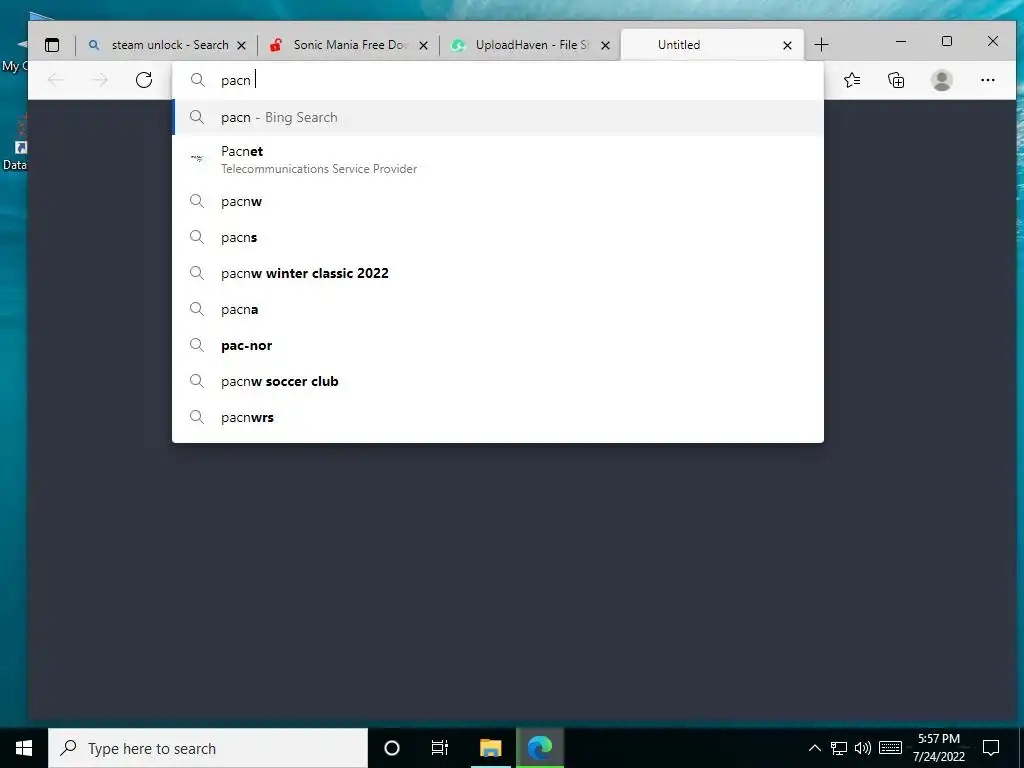Minimize the Edge browser window
Image resolution: width=1024 pixels, height=768 pixels.
tap(901, 41)
